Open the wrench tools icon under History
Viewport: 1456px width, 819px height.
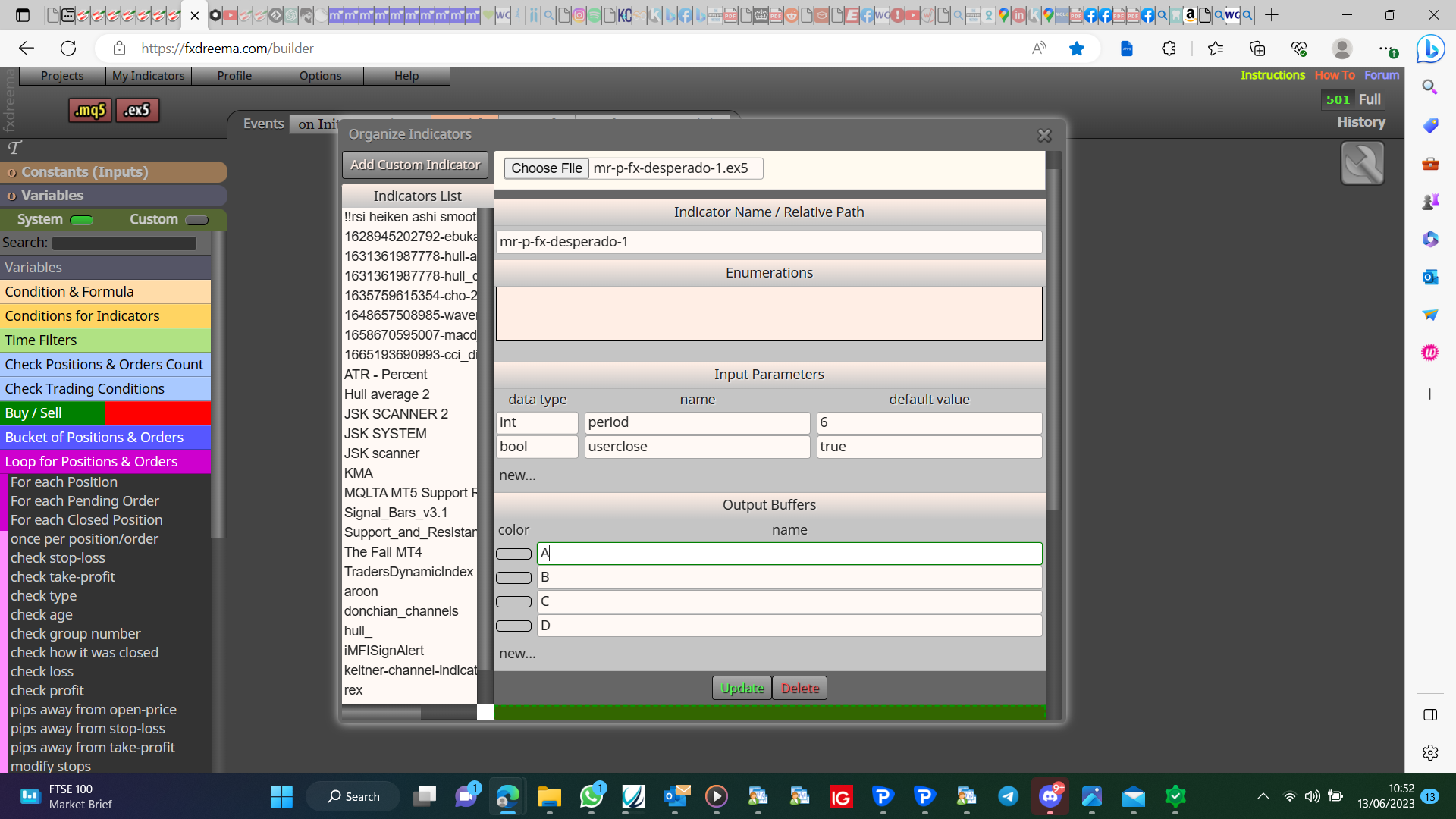[x=1362, y=163]
